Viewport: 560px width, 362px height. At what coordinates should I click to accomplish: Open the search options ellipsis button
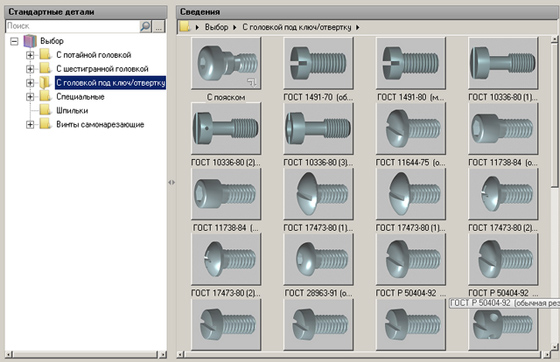pyautogui.click(x=159, y=26)
